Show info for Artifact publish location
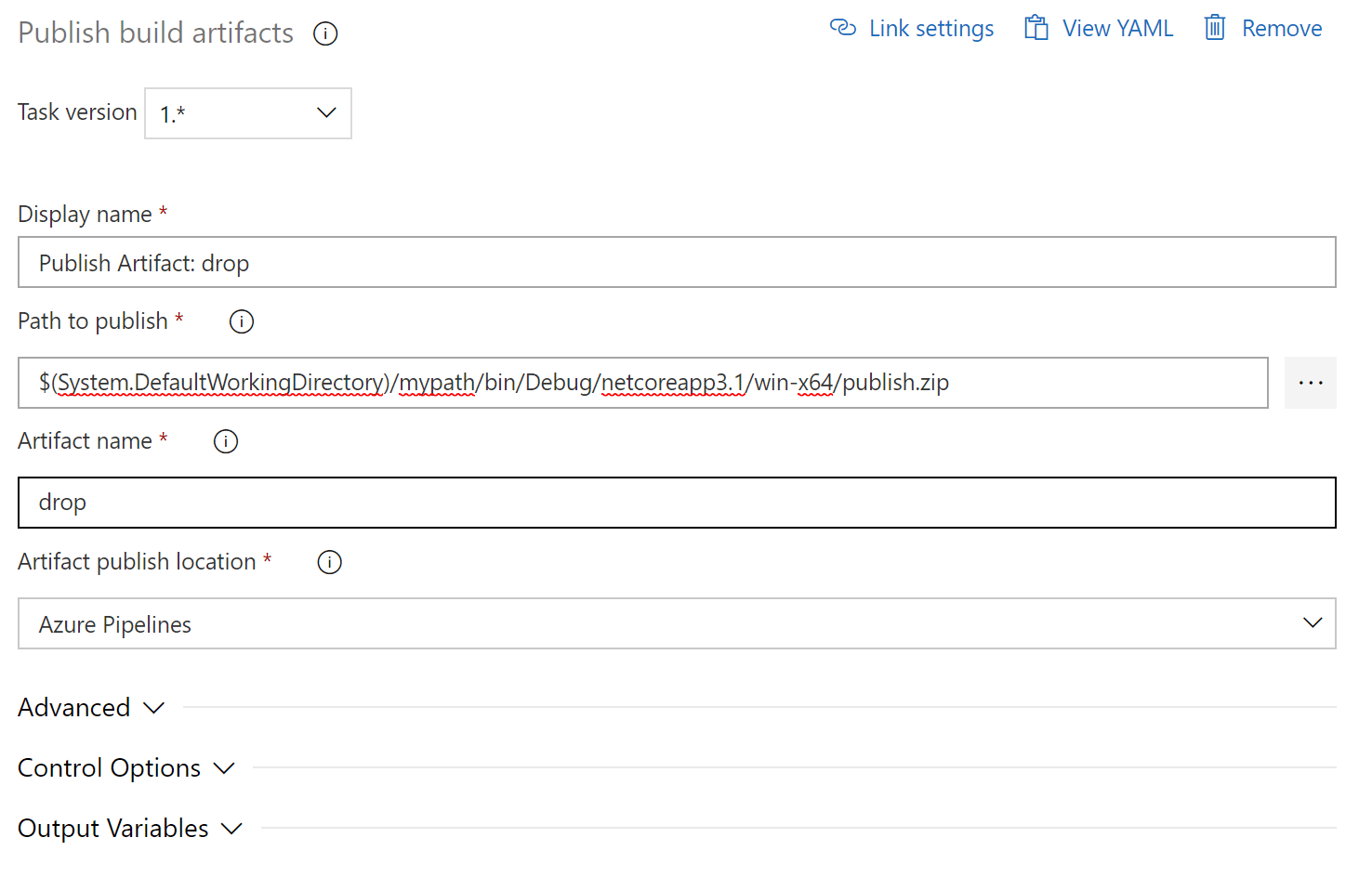The image size is (1372, 877). tap(330, 562)
